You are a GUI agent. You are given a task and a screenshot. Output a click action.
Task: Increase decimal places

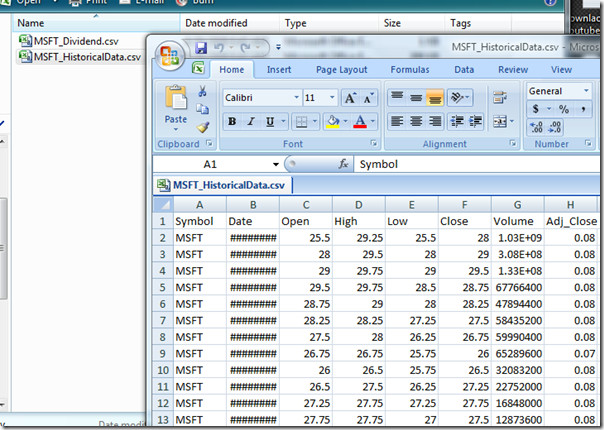point(536,127)
